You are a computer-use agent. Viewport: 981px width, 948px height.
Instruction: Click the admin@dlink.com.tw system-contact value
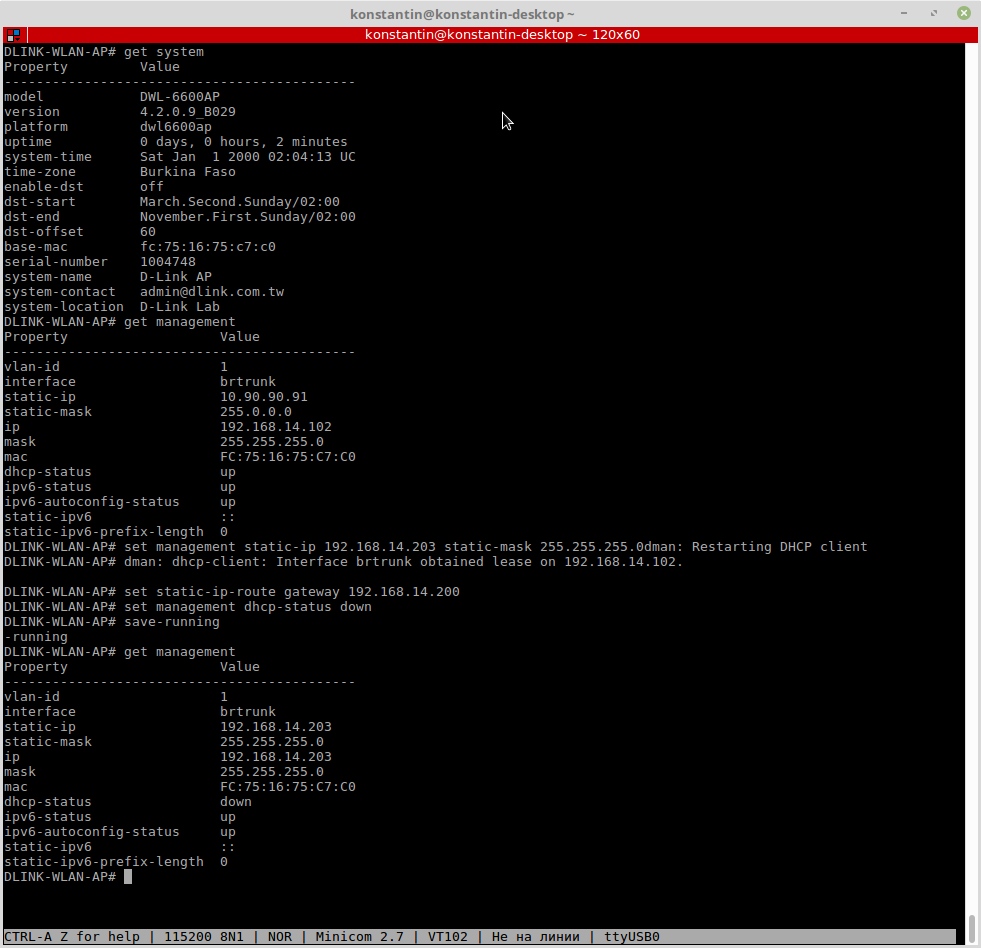pyautogui.click(x=211, y=292)
